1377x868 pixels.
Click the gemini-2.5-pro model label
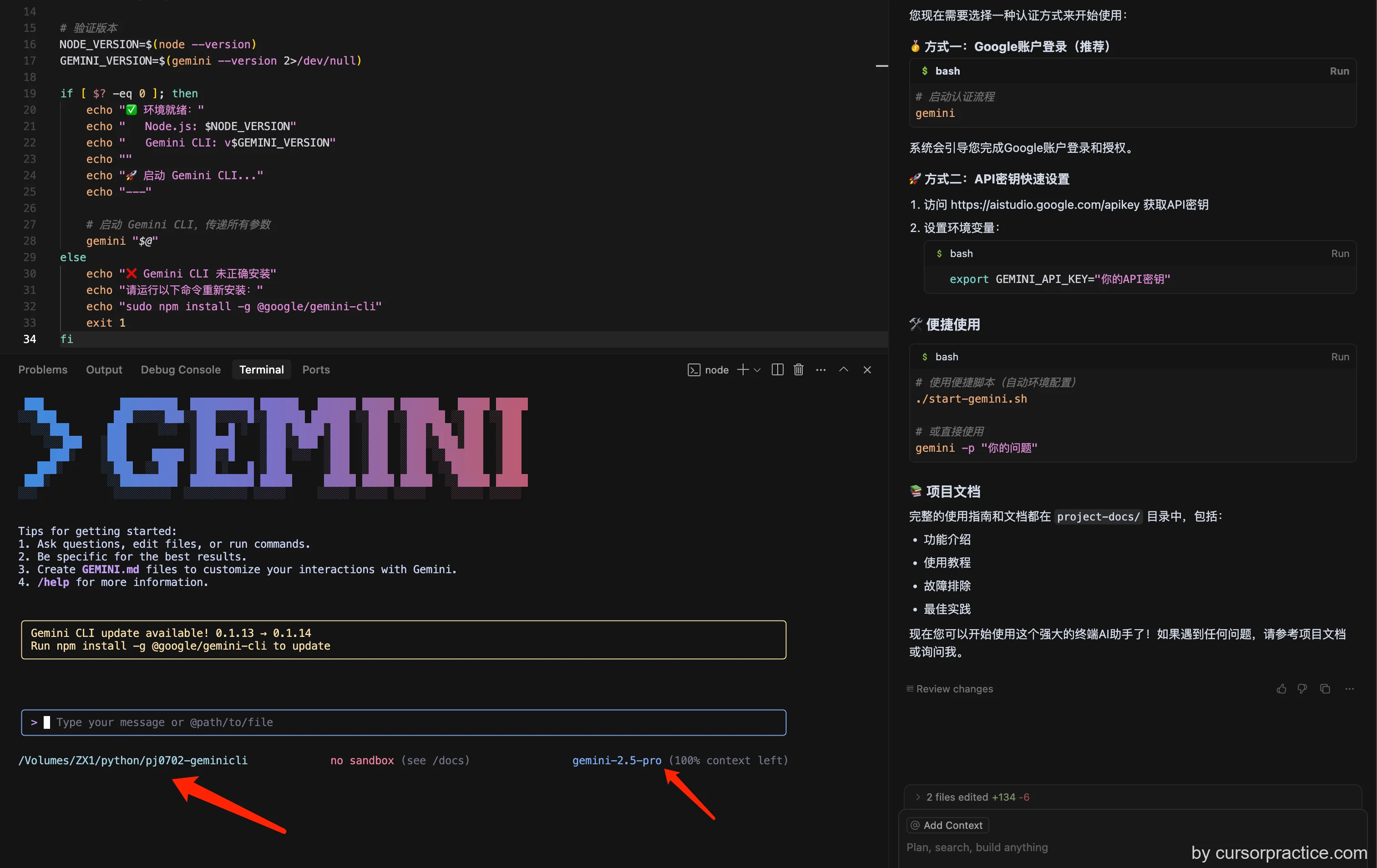[x=617, y=760]
